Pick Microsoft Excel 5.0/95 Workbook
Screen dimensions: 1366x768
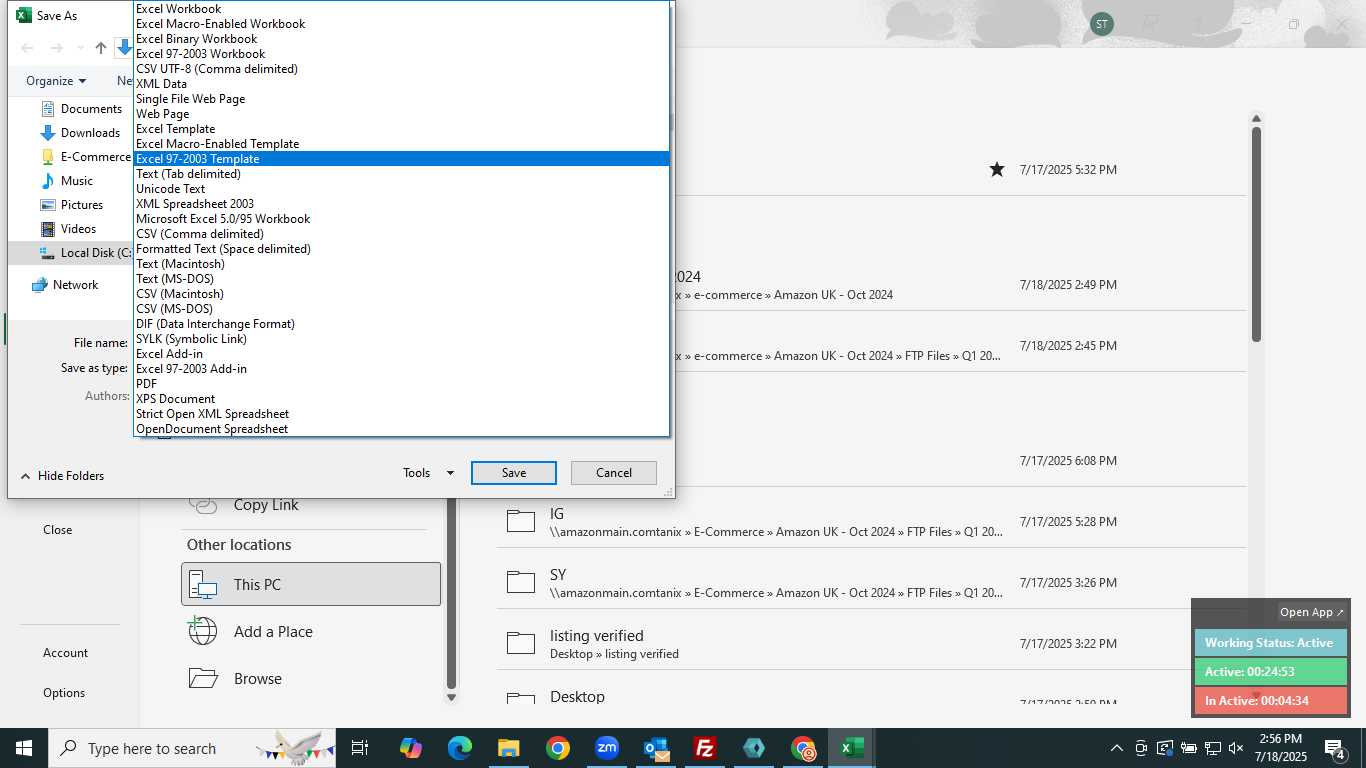pyautogui.click(x=401, y=219)
